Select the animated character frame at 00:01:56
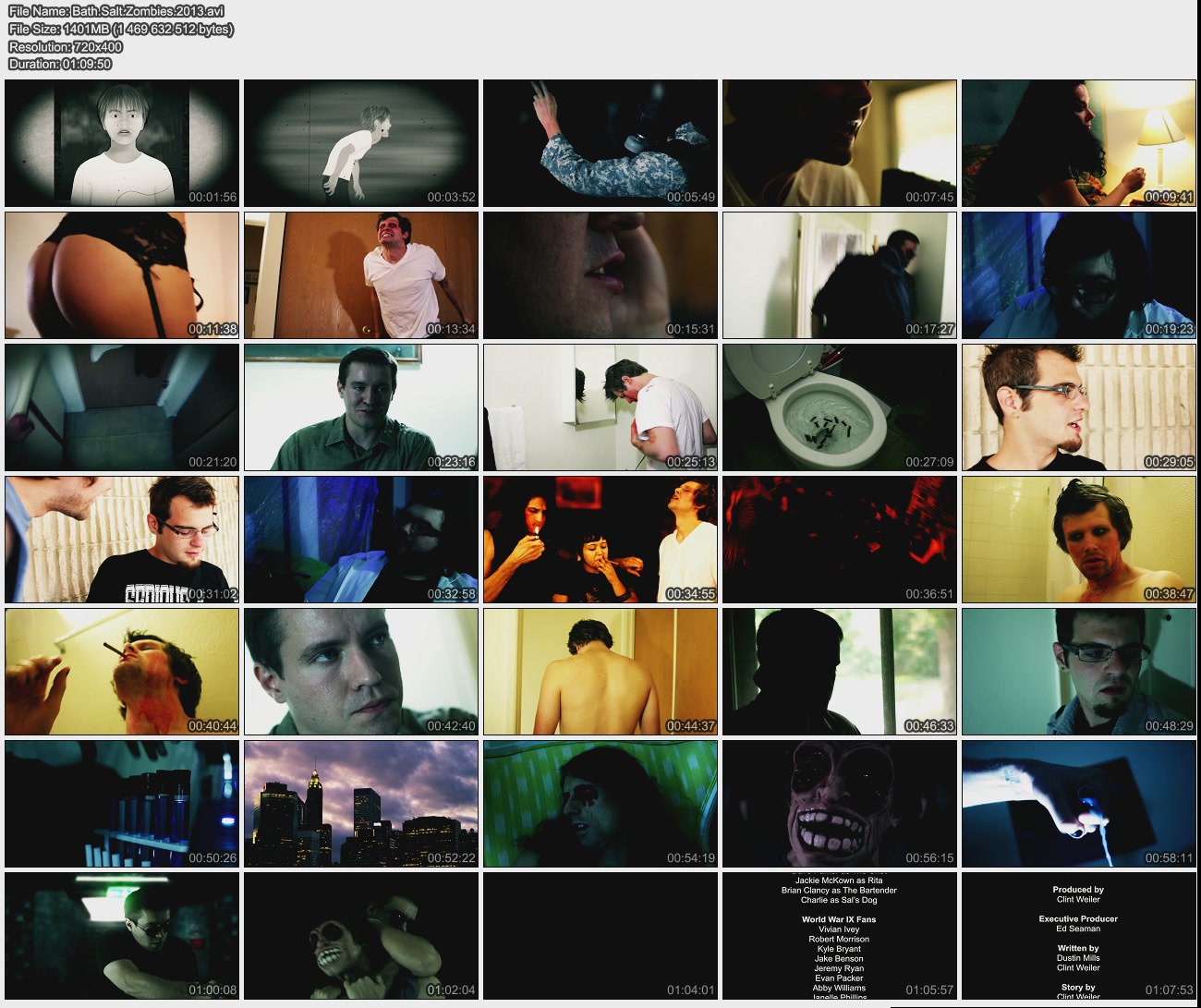 tap(122, 142)
